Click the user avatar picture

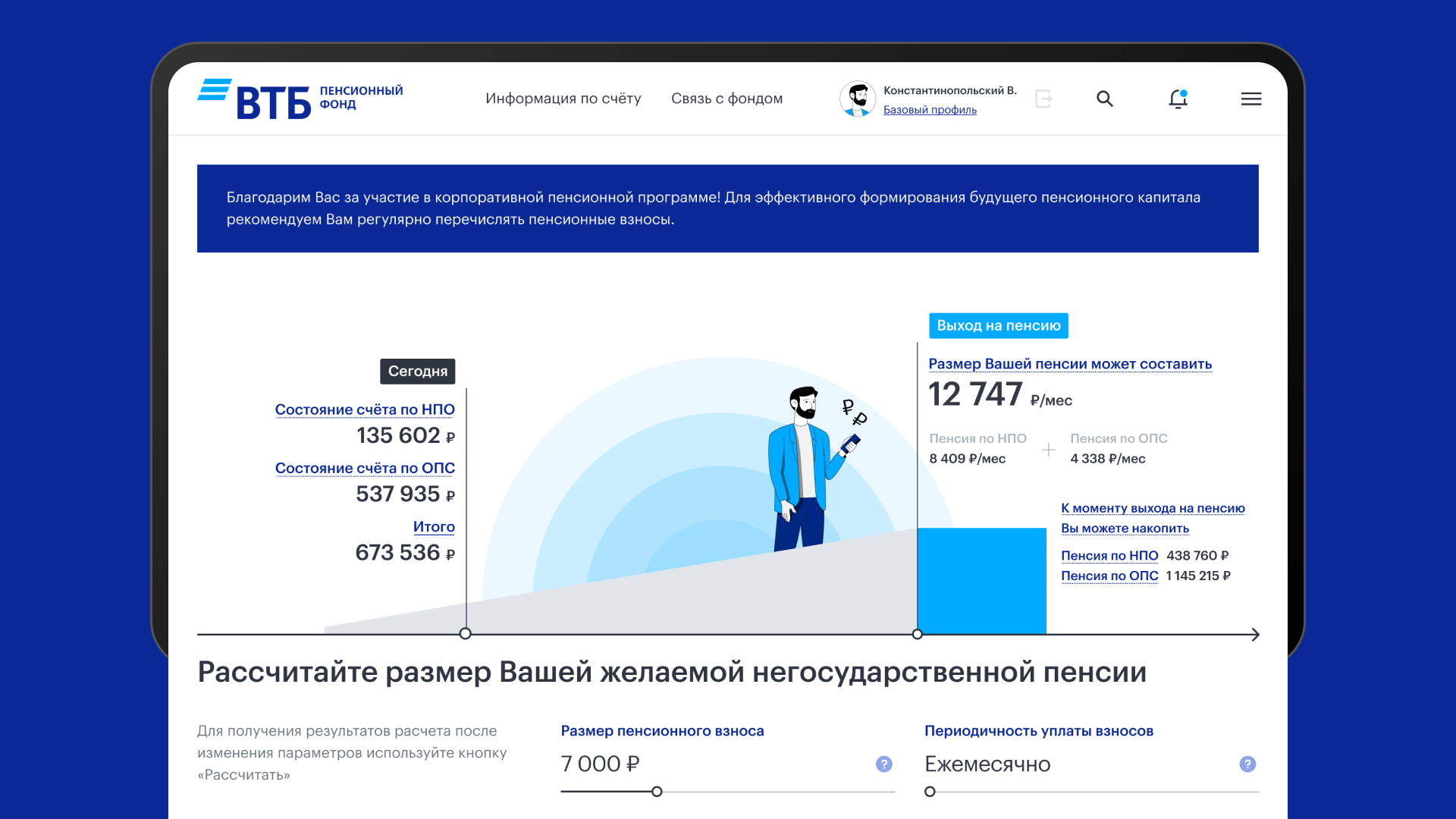coord(858,99)
